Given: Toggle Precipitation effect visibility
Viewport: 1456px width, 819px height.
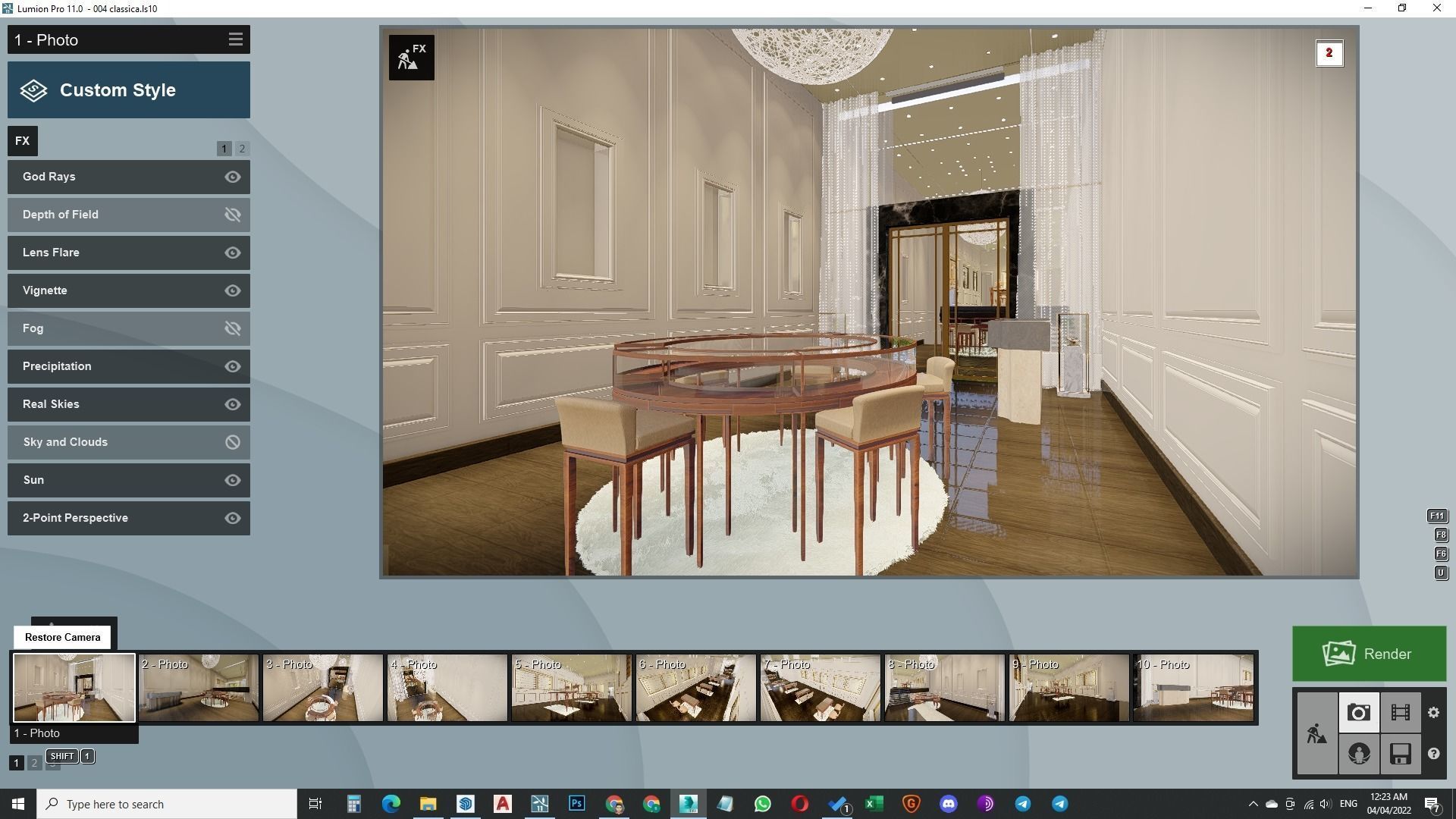Looking at the screenshot, I should click(233, 366).
